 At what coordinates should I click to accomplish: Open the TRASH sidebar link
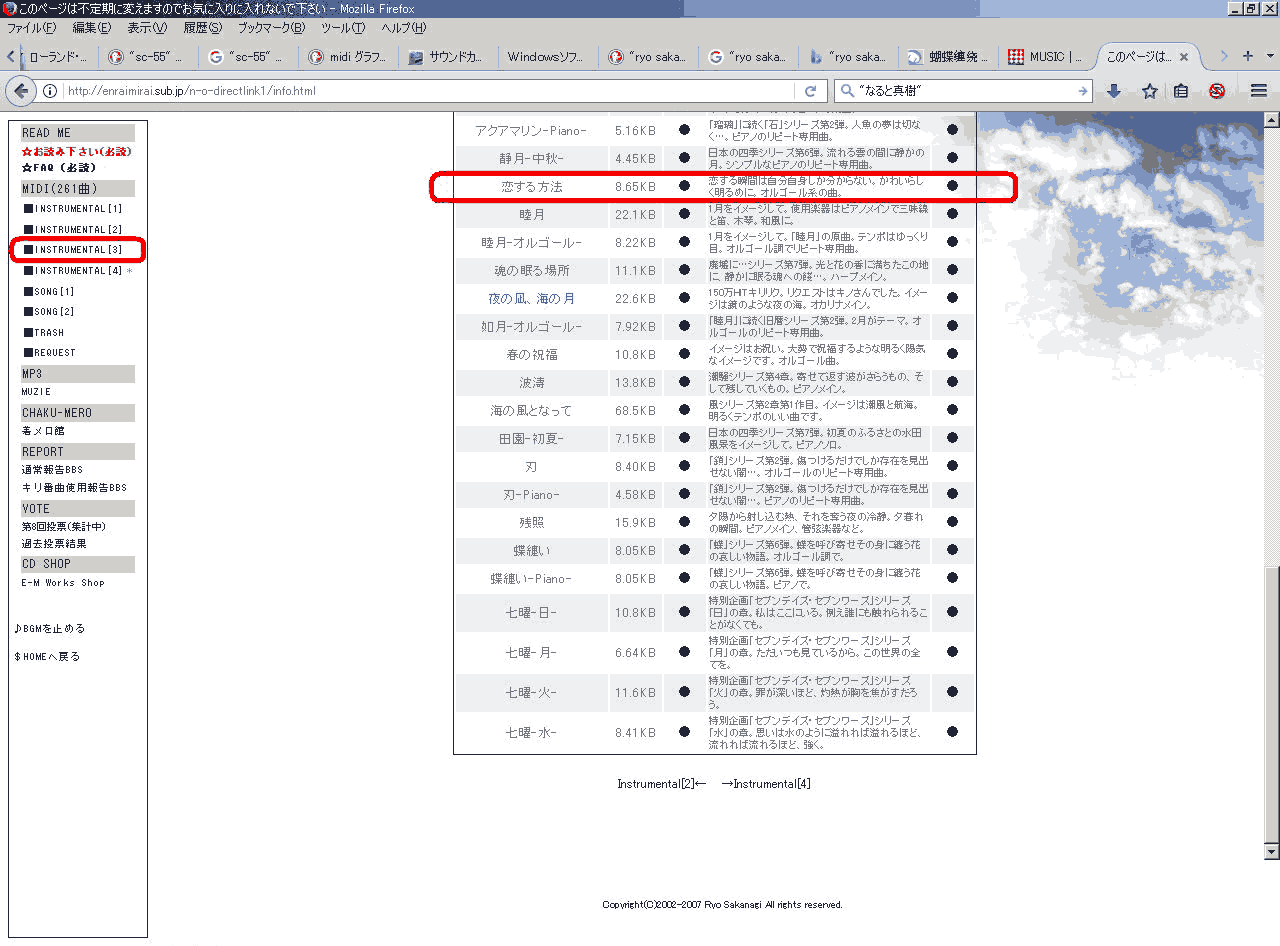[x=44, y=333]
